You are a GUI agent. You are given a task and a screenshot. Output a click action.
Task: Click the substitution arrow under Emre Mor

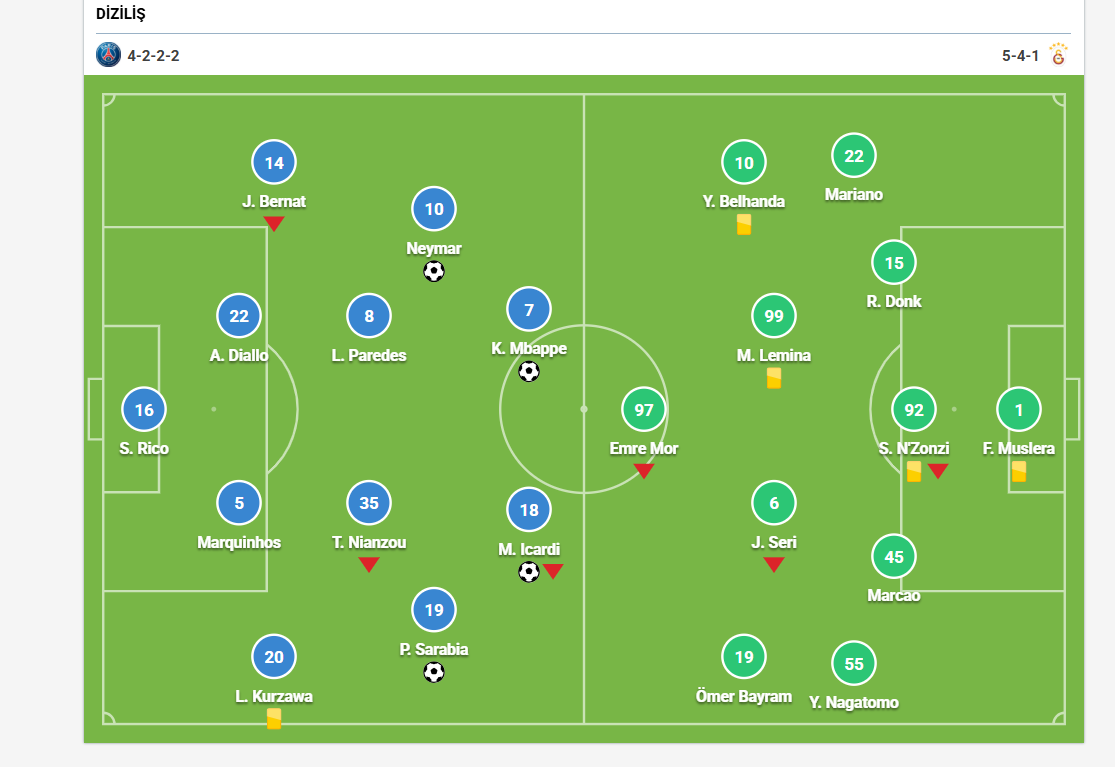tap(644, 471)
